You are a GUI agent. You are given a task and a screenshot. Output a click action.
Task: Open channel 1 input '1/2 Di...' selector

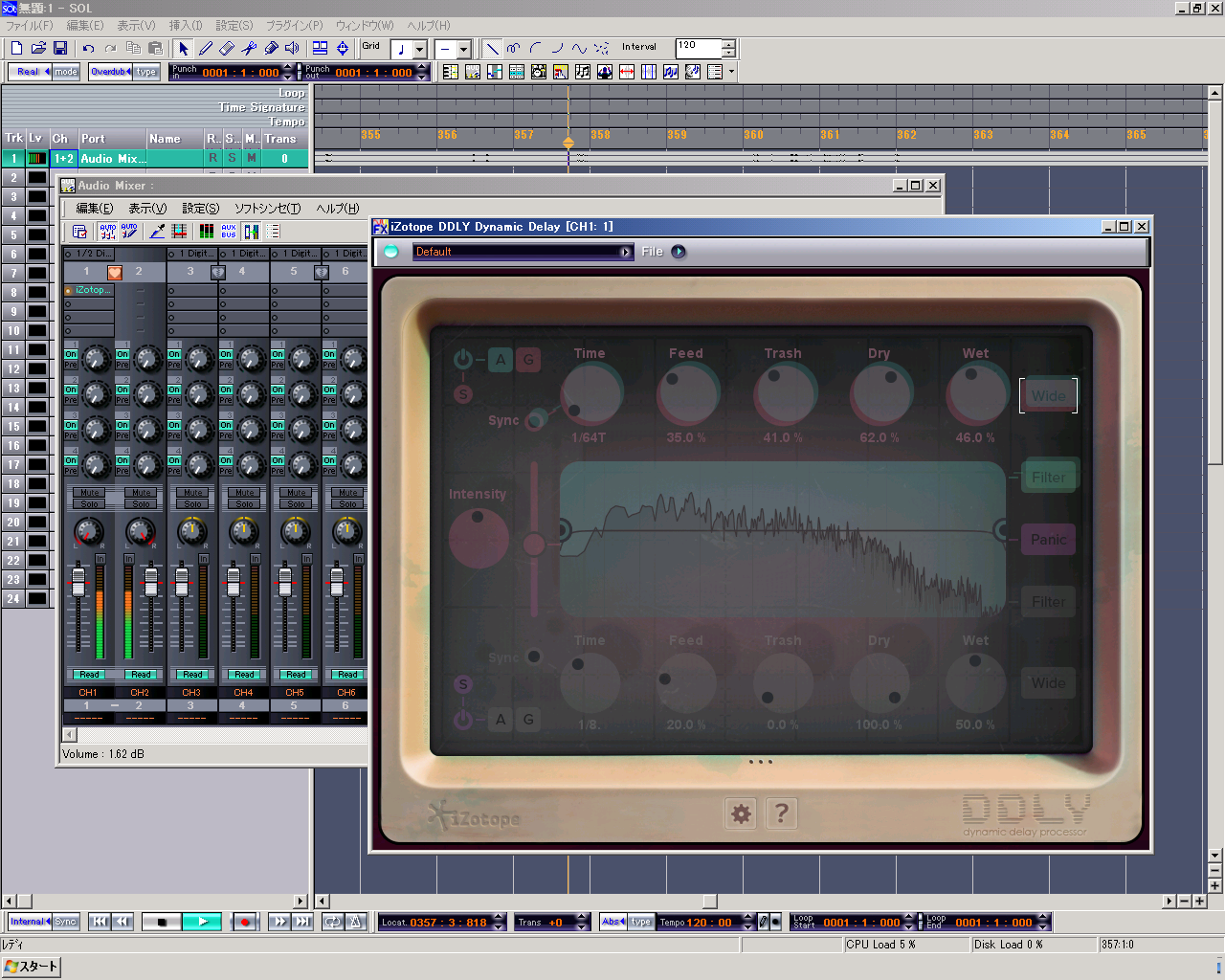(89, 254)
